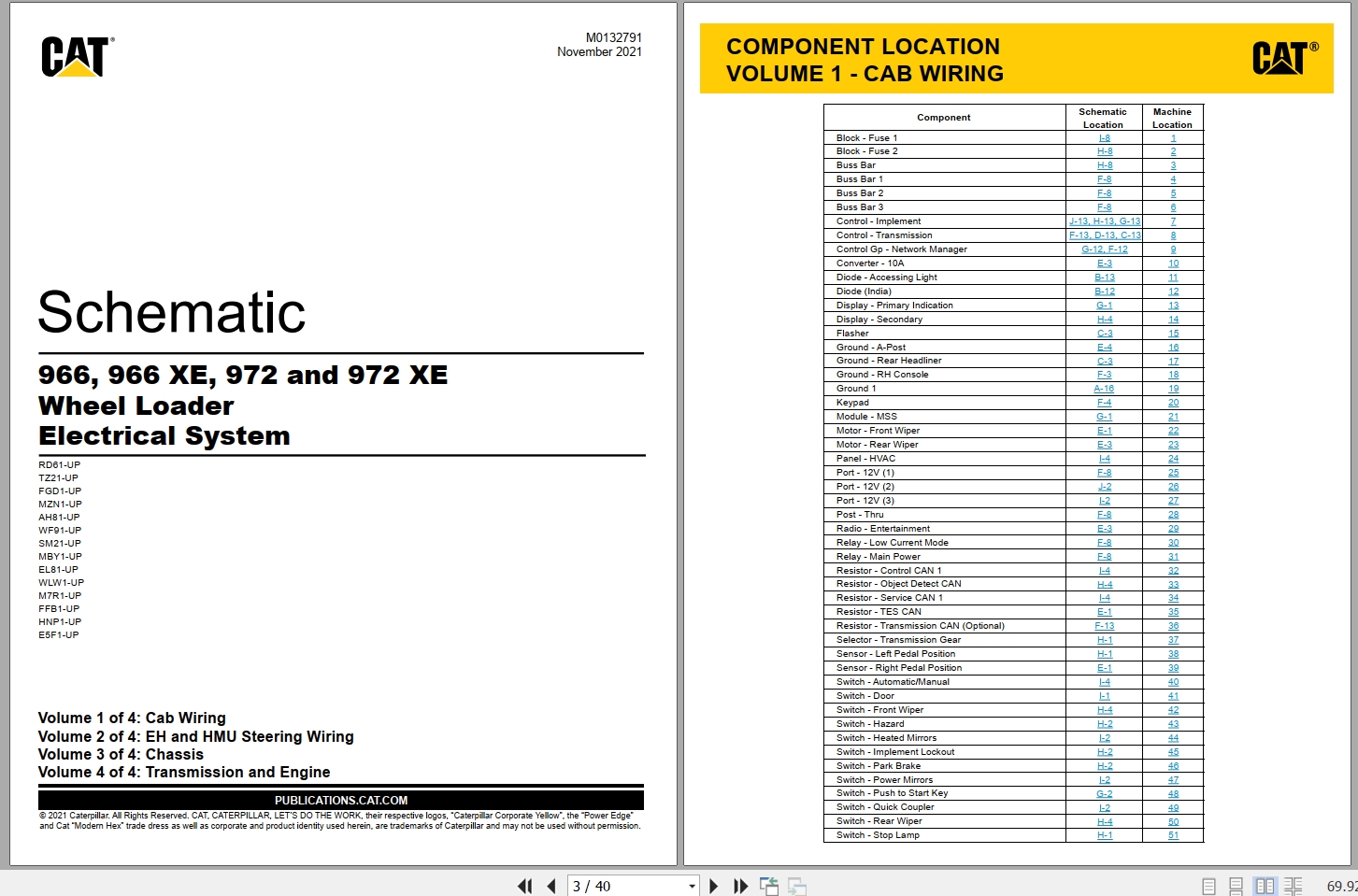Open machine location 51 for Switch - Stop Lamp
This screenshot has height=896, width=1358.
[x=1173, y=835]
